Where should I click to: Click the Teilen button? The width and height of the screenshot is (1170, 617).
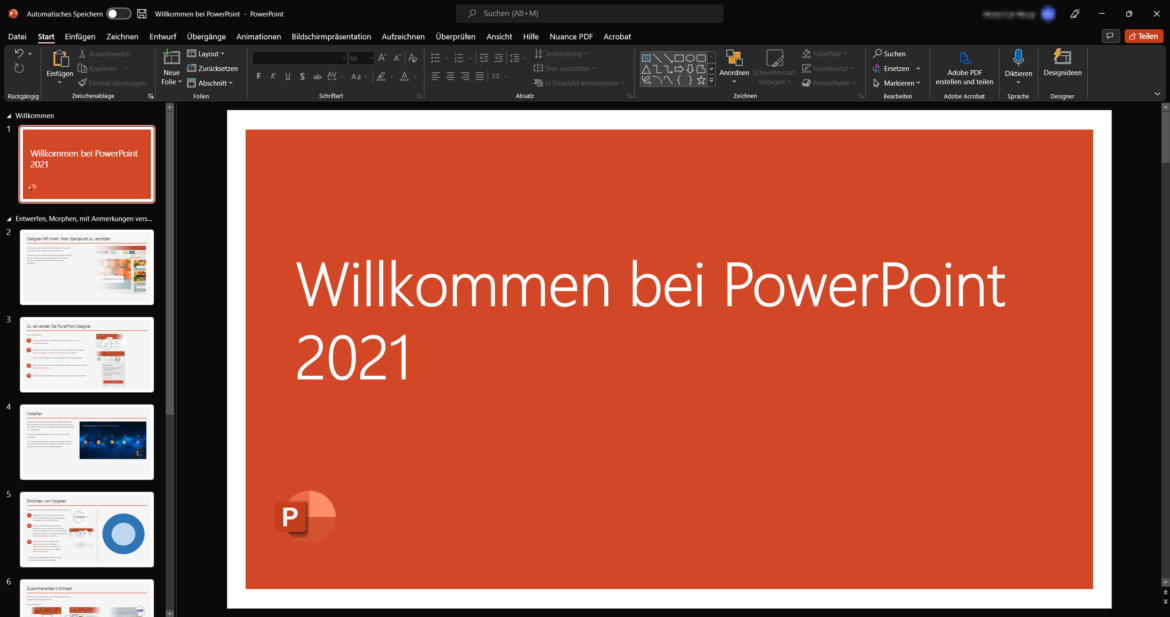pos(1143,36)
